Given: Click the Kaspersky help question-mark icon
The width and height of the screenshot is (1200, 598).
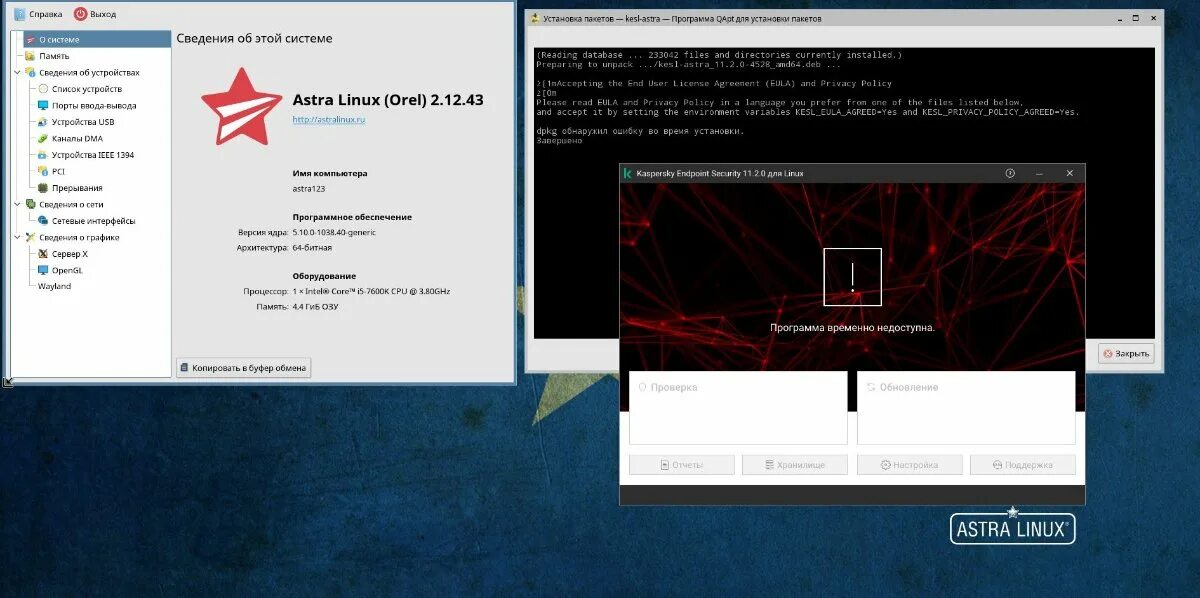Looking at the screenshot, I should pos(1010,173).
